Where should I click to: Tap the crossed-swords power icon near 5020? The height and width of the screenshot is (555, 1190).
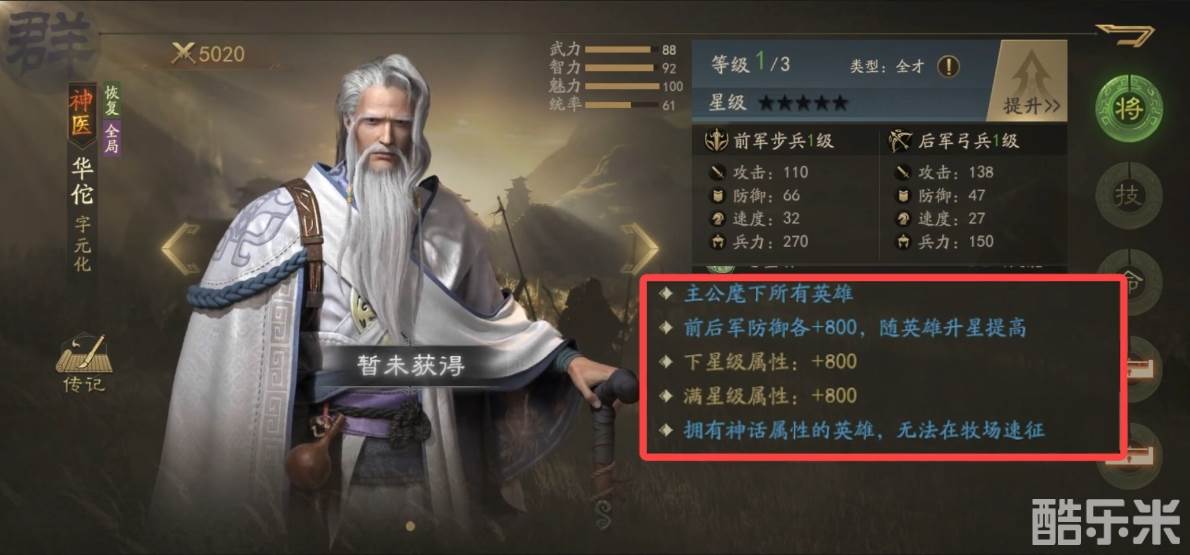pyautogui.click(x=183, y=53)
